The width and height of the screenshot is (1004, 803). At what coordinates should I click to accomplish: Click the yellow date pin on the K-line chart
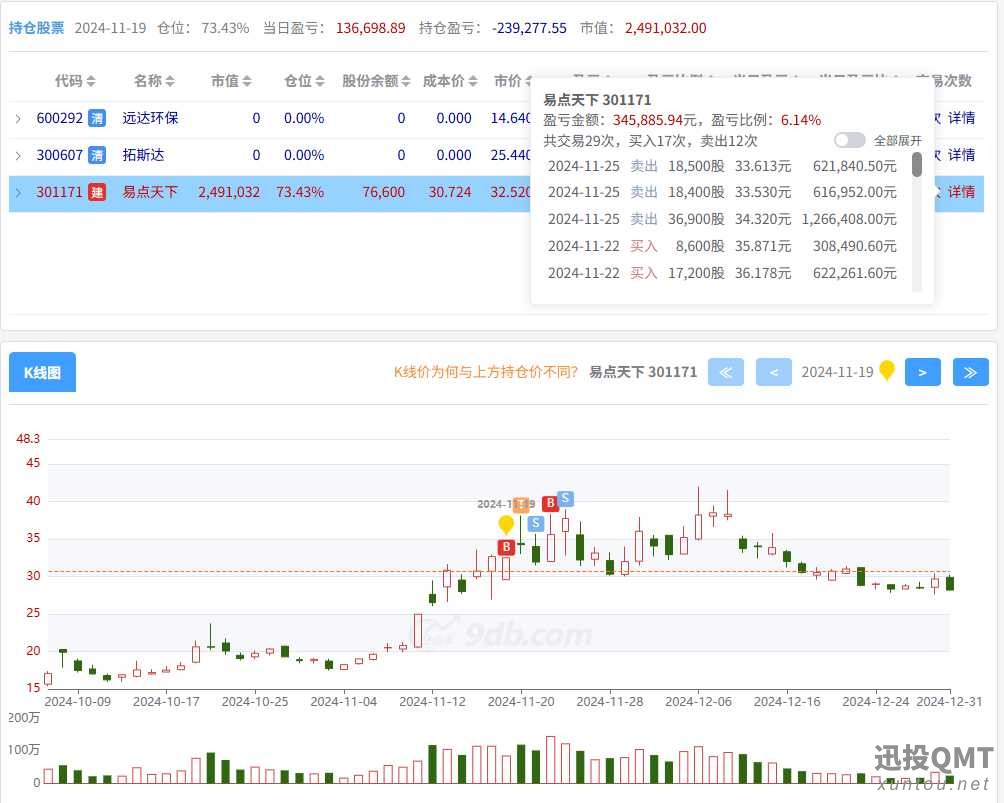coord(506,524)
